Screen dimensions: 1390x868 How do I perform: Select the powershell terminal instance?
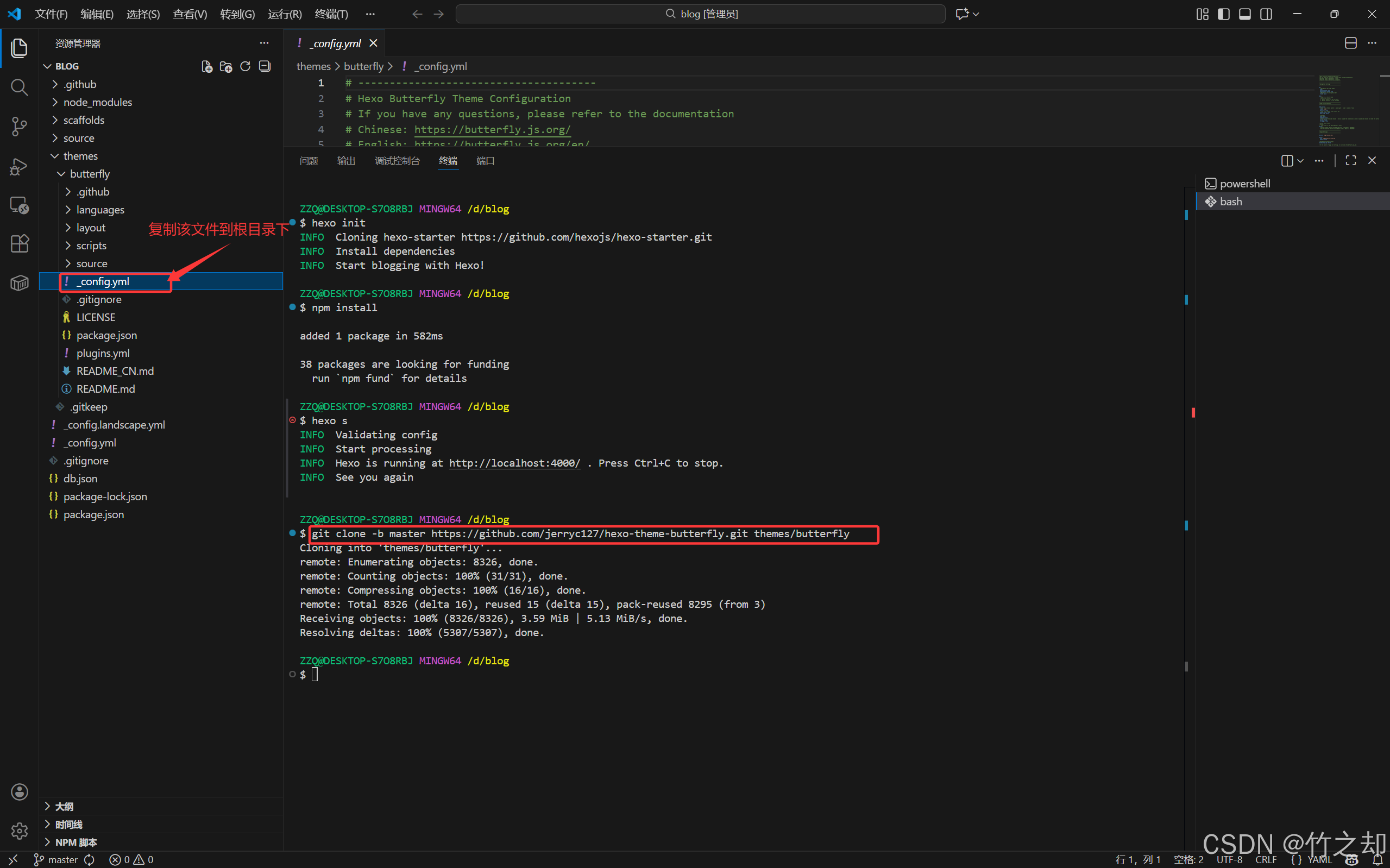(x=1244, y=184)
